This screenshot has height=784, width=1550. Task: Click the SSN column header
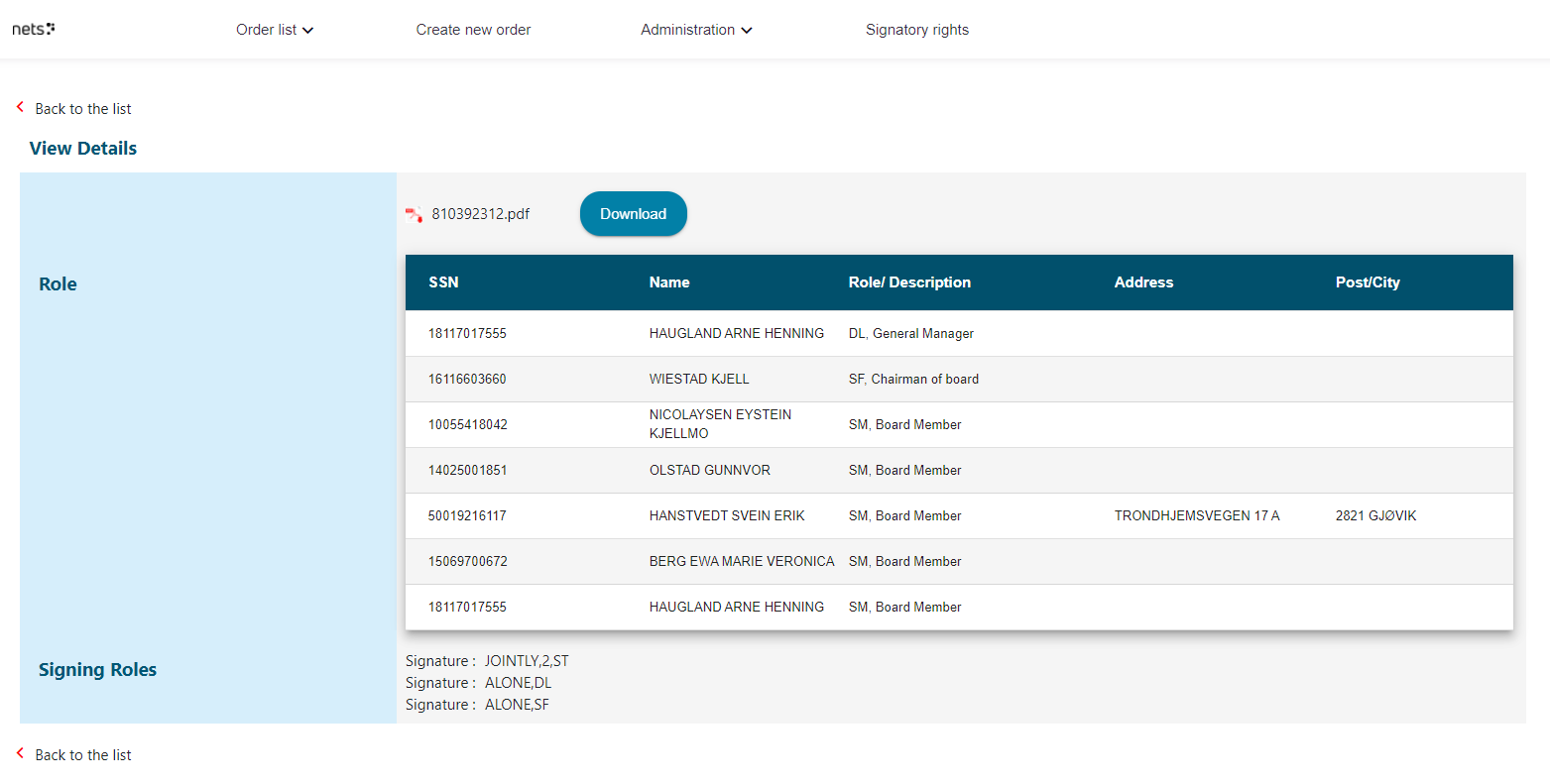pyautogui.click(x=443, y=282)
